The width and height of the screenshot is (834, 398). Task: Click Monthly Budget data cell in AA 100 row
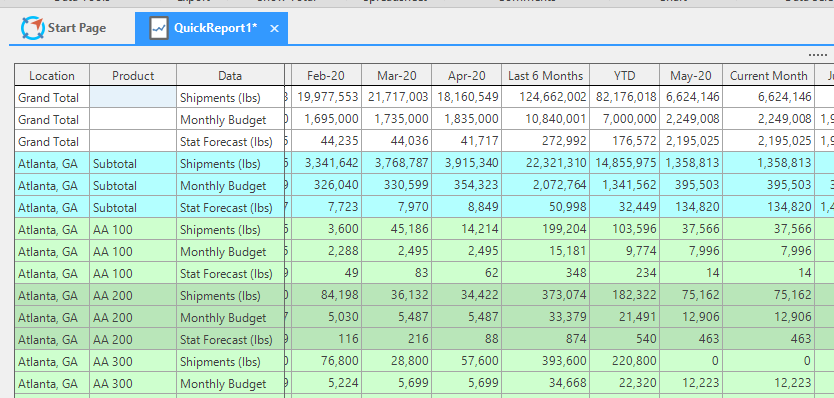[x=230, y=251]
